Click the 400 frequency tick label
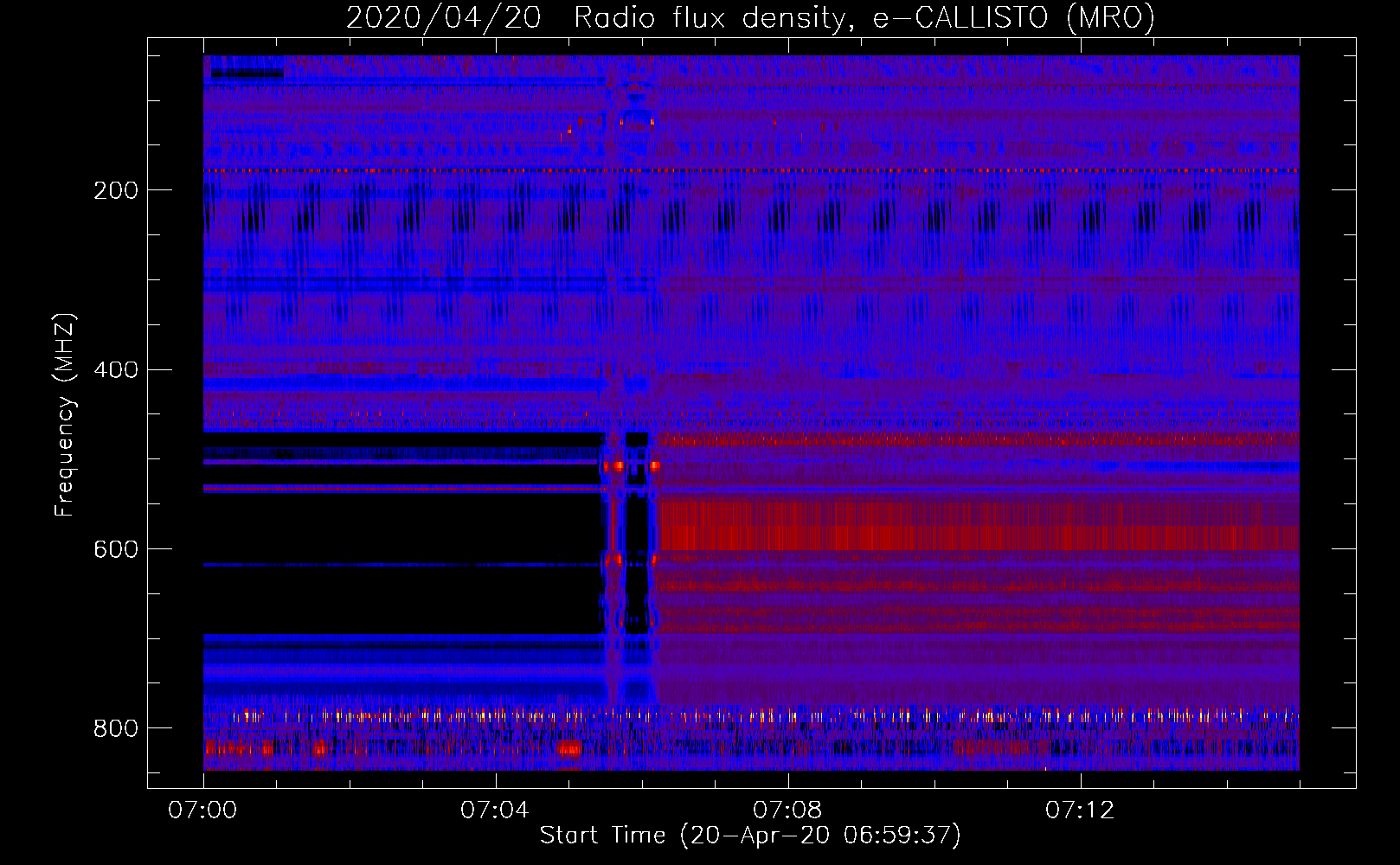 pos(116,370)
